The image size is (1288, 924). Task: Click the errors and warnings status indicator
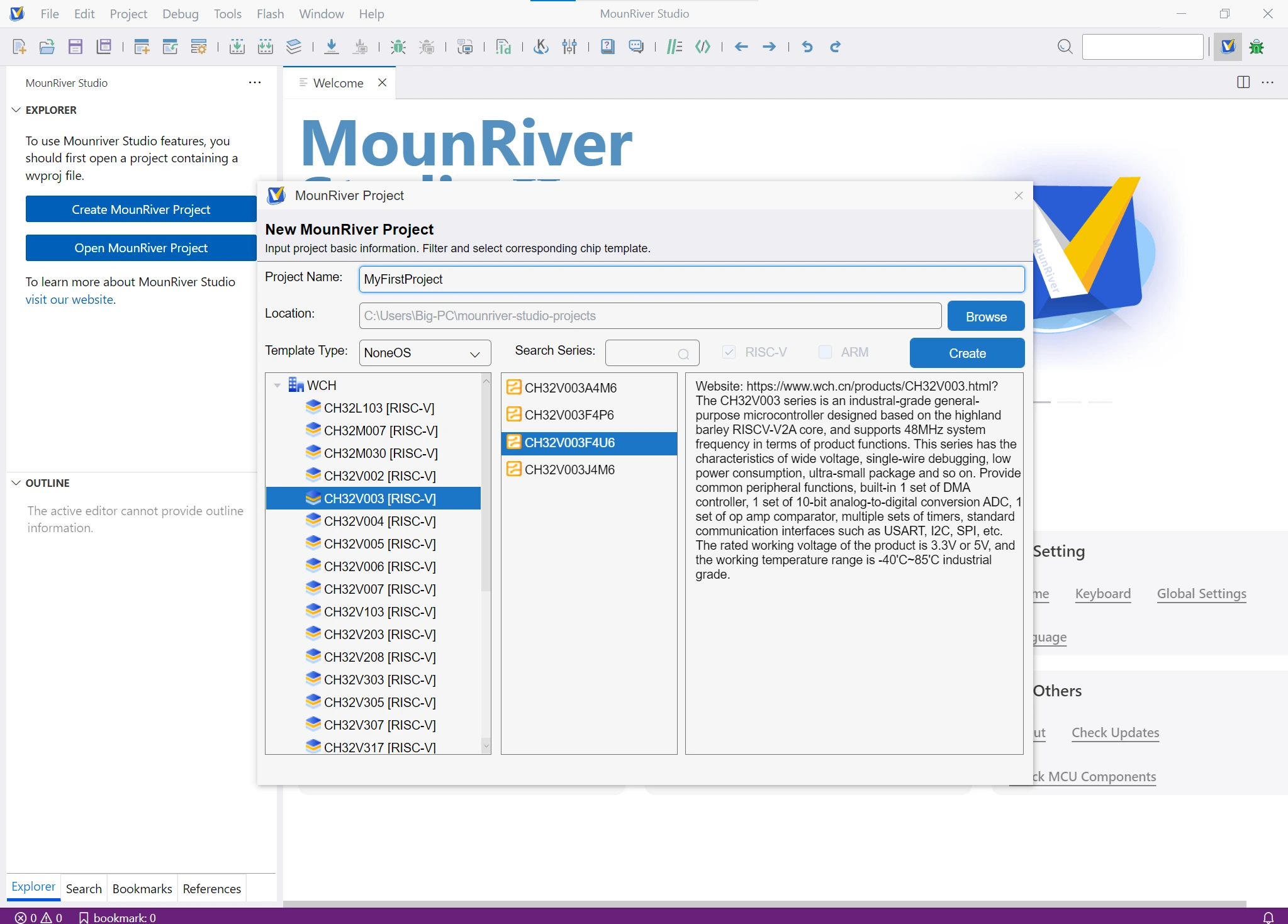38,918
